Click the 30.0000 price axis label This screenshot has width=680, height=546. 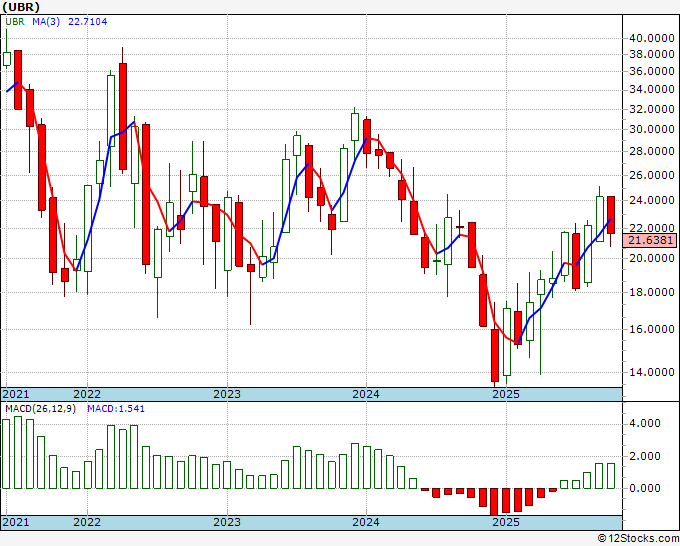pyautogui.click(x=652, y=130)
